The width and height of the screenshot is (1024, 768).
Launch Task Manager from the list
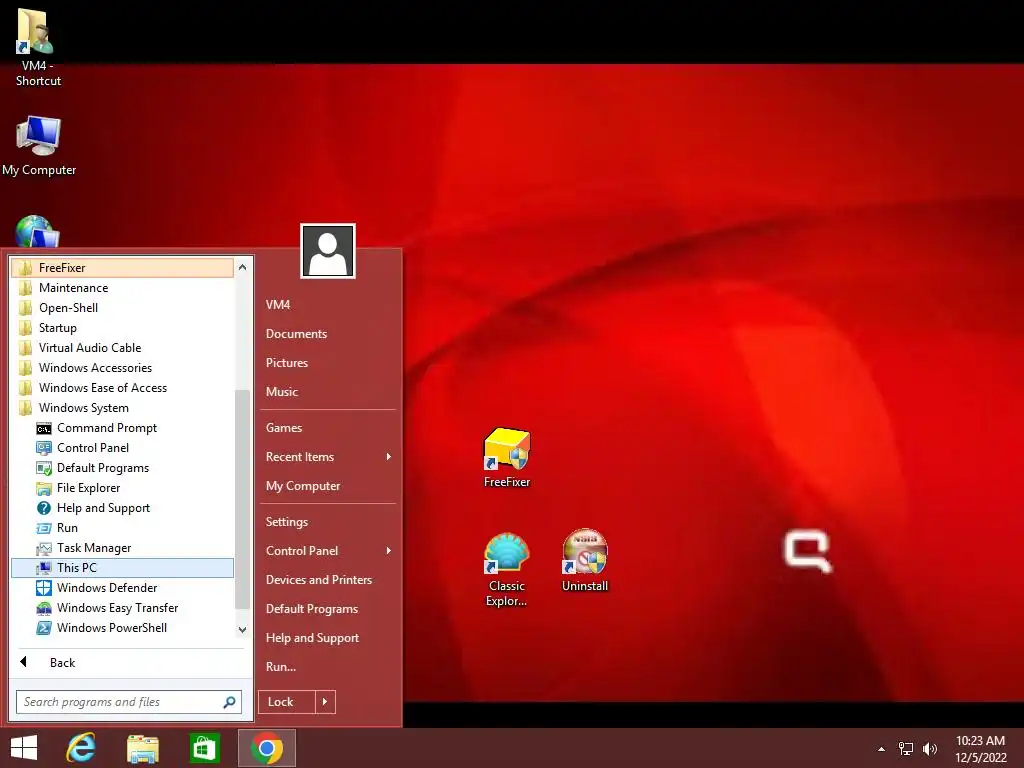coord(122,548)
